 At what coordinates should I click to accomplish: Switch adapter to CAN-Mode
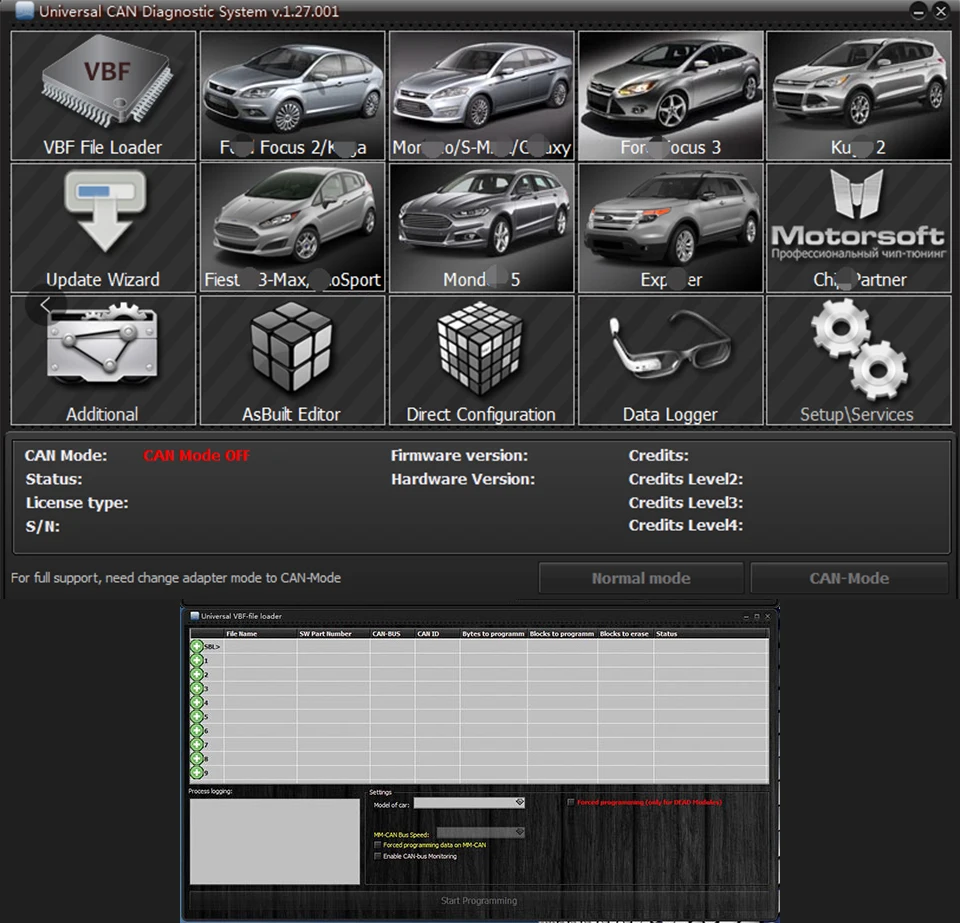[x=849, y=578]
